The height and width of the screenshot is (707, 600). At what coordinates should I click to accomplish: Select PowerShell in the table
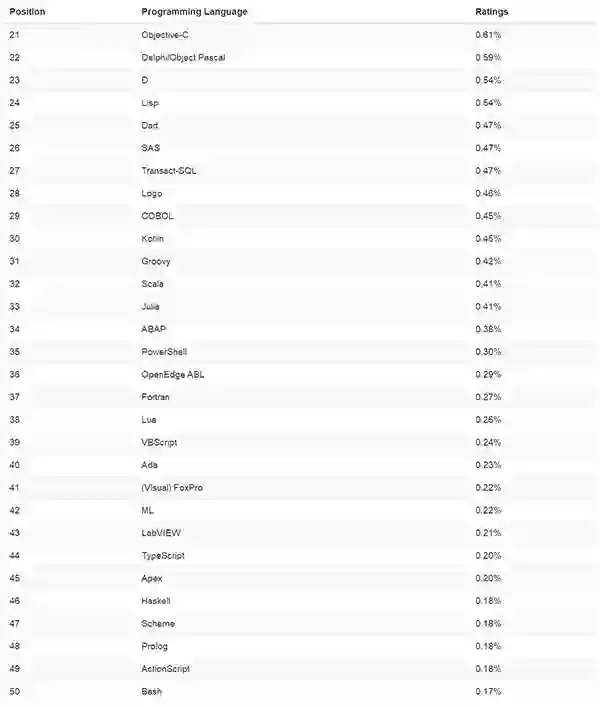tap(164, 352)
